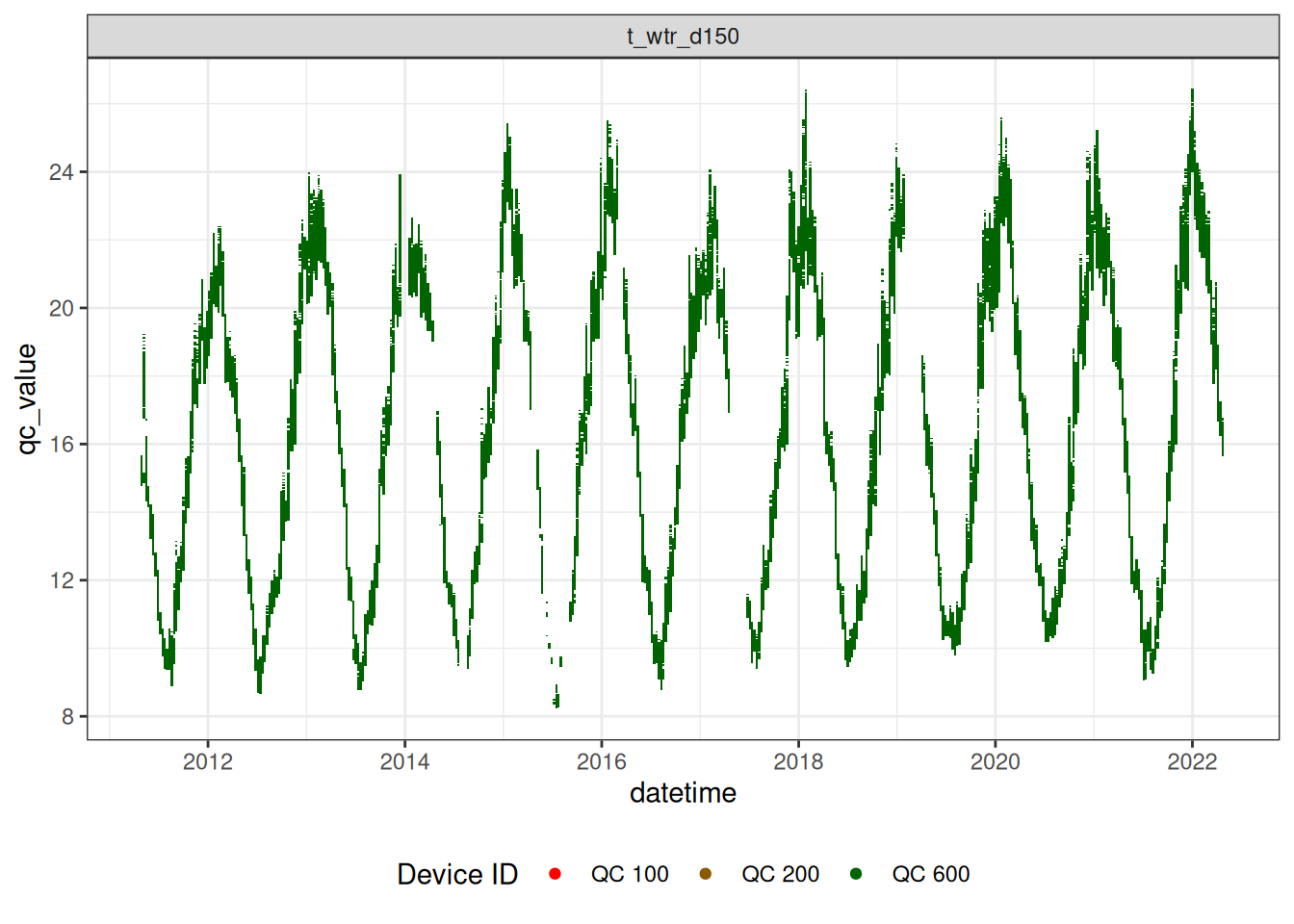Click the 16 y-axis tick label
This screenshot has width=1294, height=924.
click(62, 445)
